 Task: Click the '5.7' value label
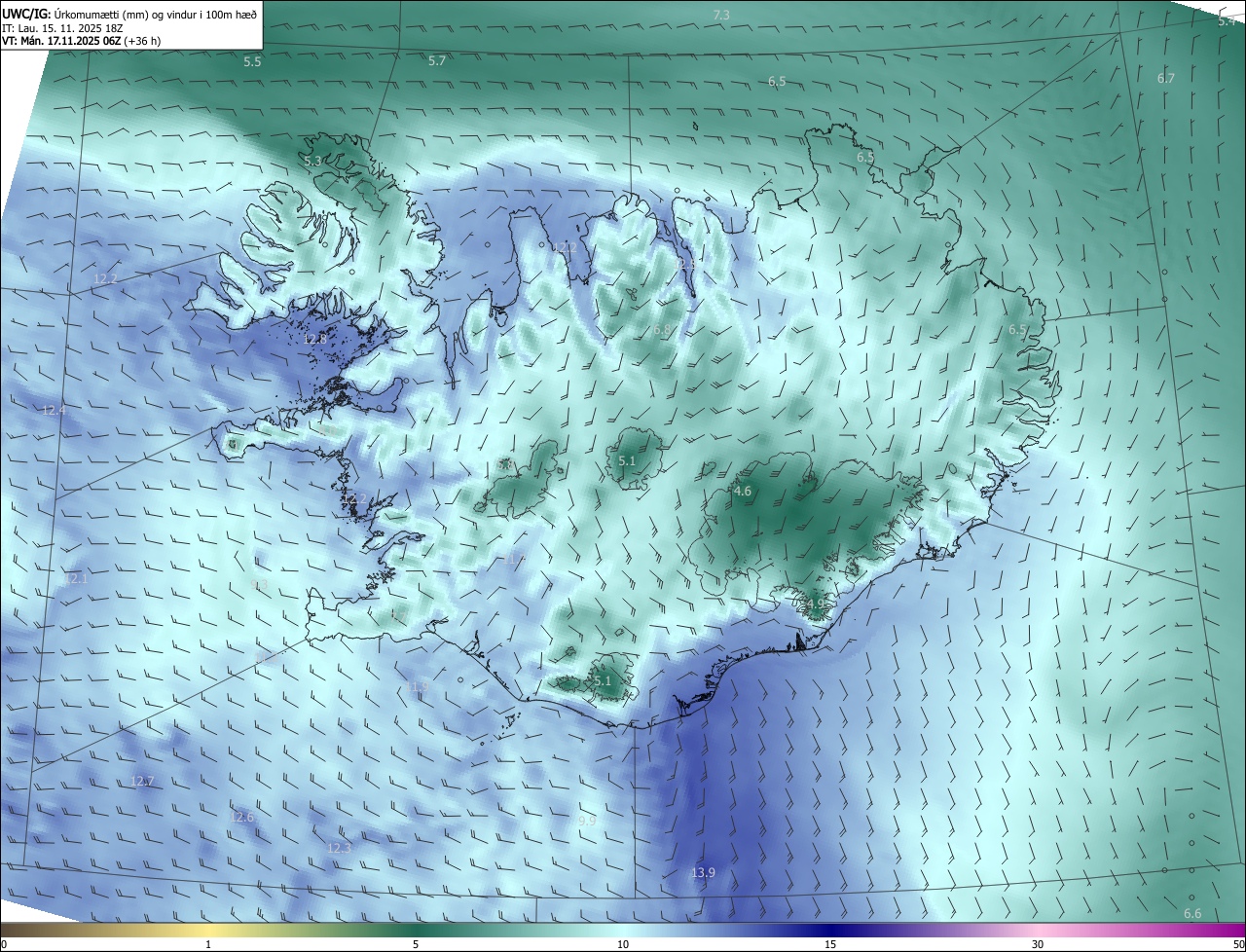(437, 60)
